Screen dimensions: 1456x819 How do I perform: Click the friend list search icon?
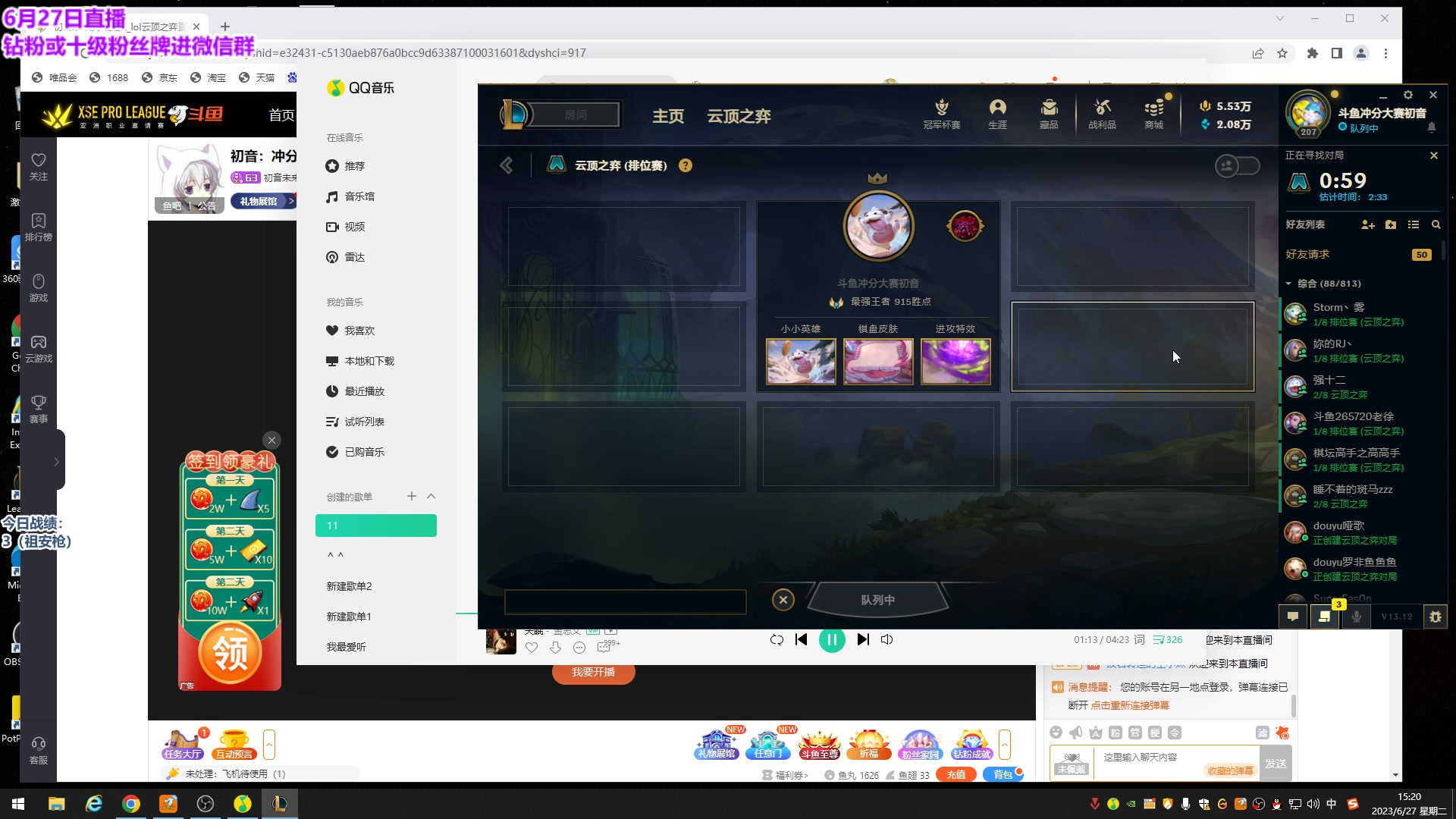pos(1436,224)
